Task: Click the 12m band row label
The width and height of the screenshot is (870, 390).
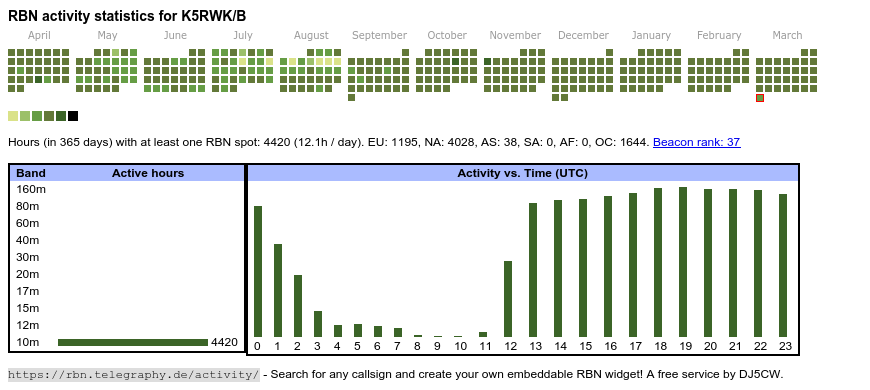Action: 28,325
